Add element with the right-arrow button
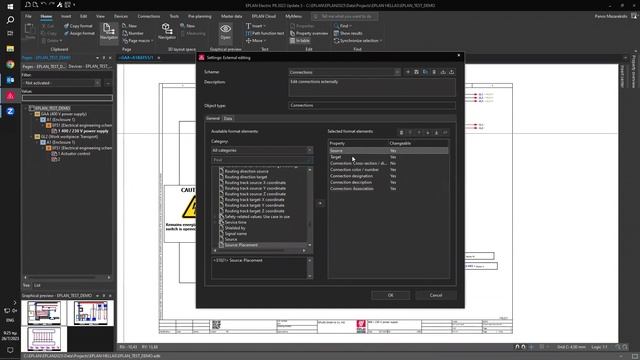 [320, 203]
